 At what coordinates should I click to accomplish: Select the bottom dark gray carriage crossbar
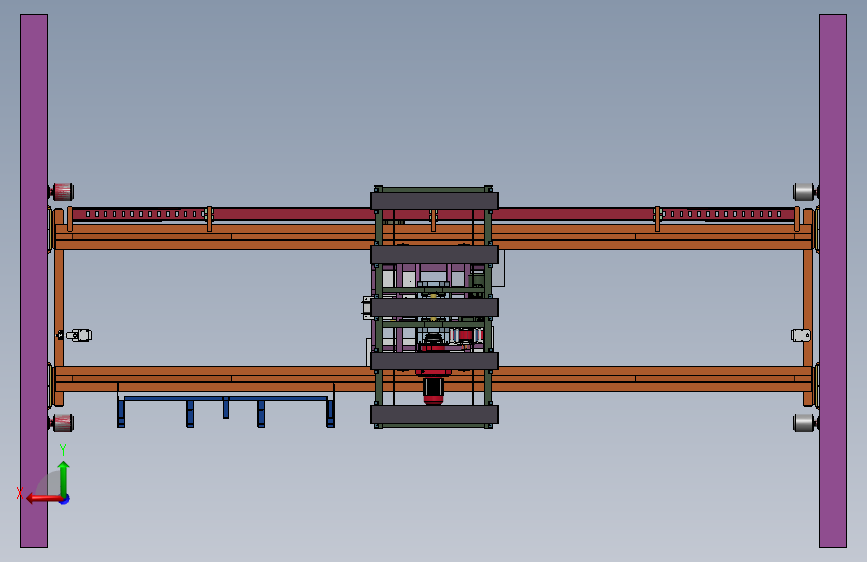tap(434, 414)
